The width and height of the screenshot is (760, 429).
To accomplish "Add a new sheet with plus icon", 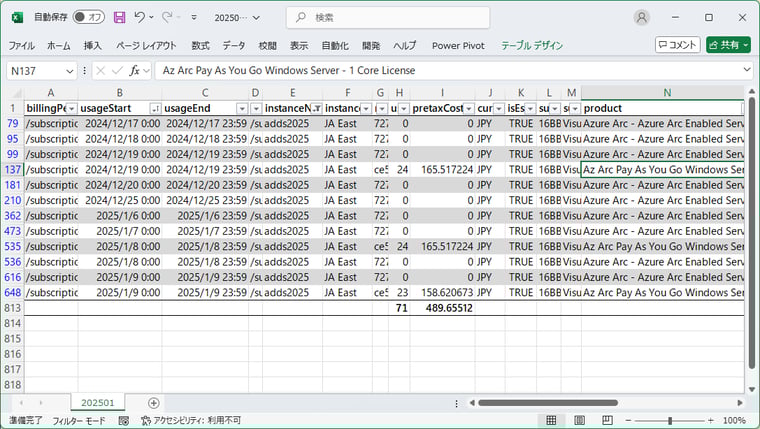I will (154, 403).
